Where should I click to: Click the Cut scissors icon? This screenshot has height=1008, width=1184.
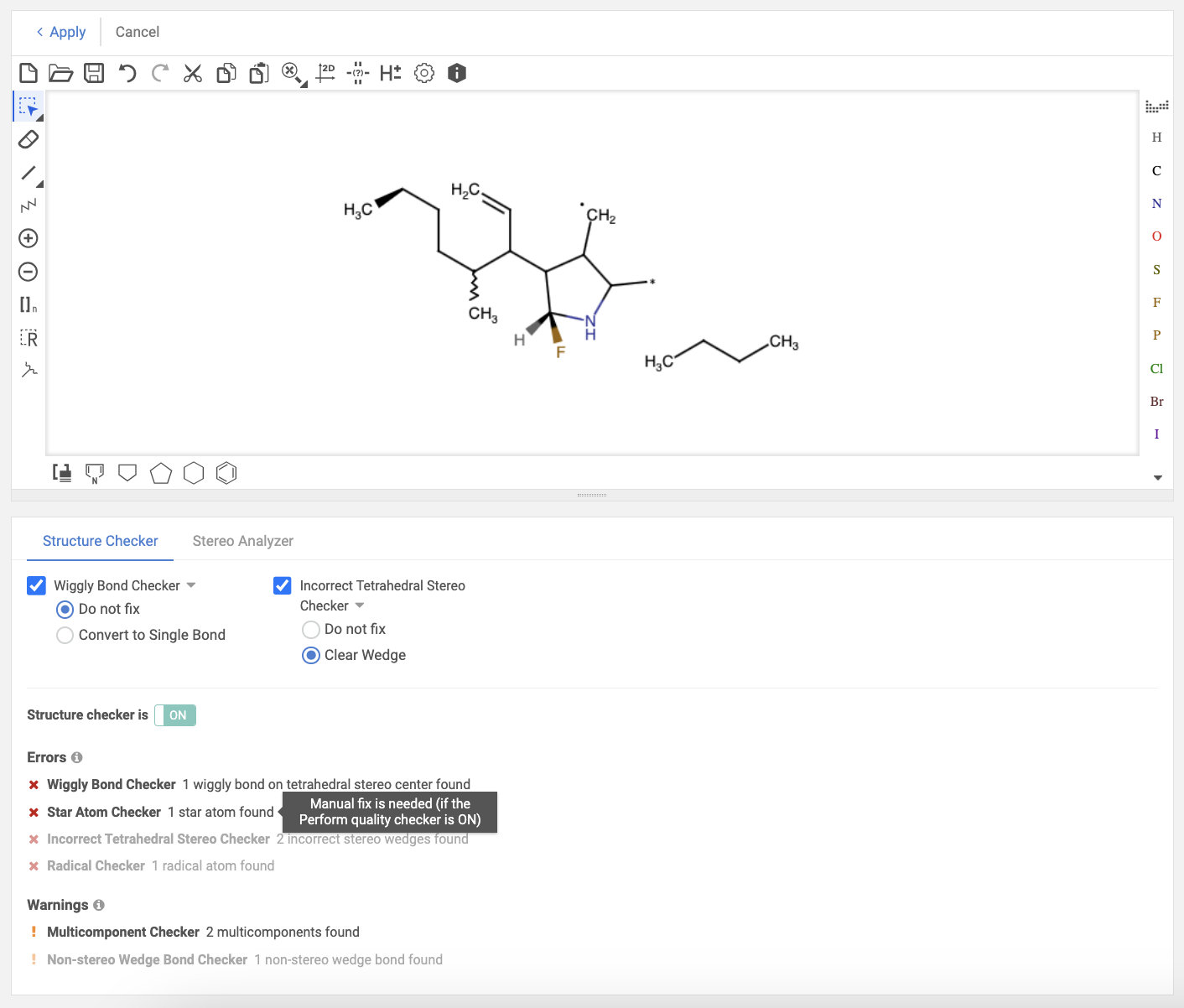pos(193,74)
